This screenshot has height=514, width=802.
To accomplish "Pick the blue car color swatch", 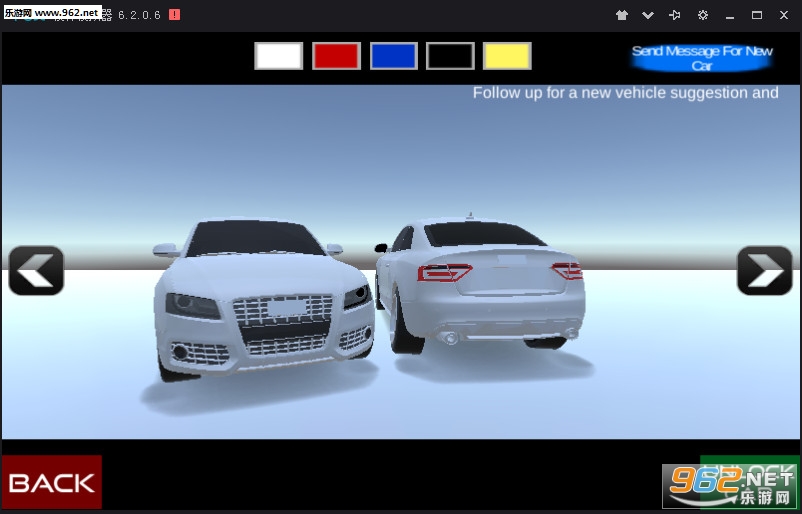I will pos(393,56).
